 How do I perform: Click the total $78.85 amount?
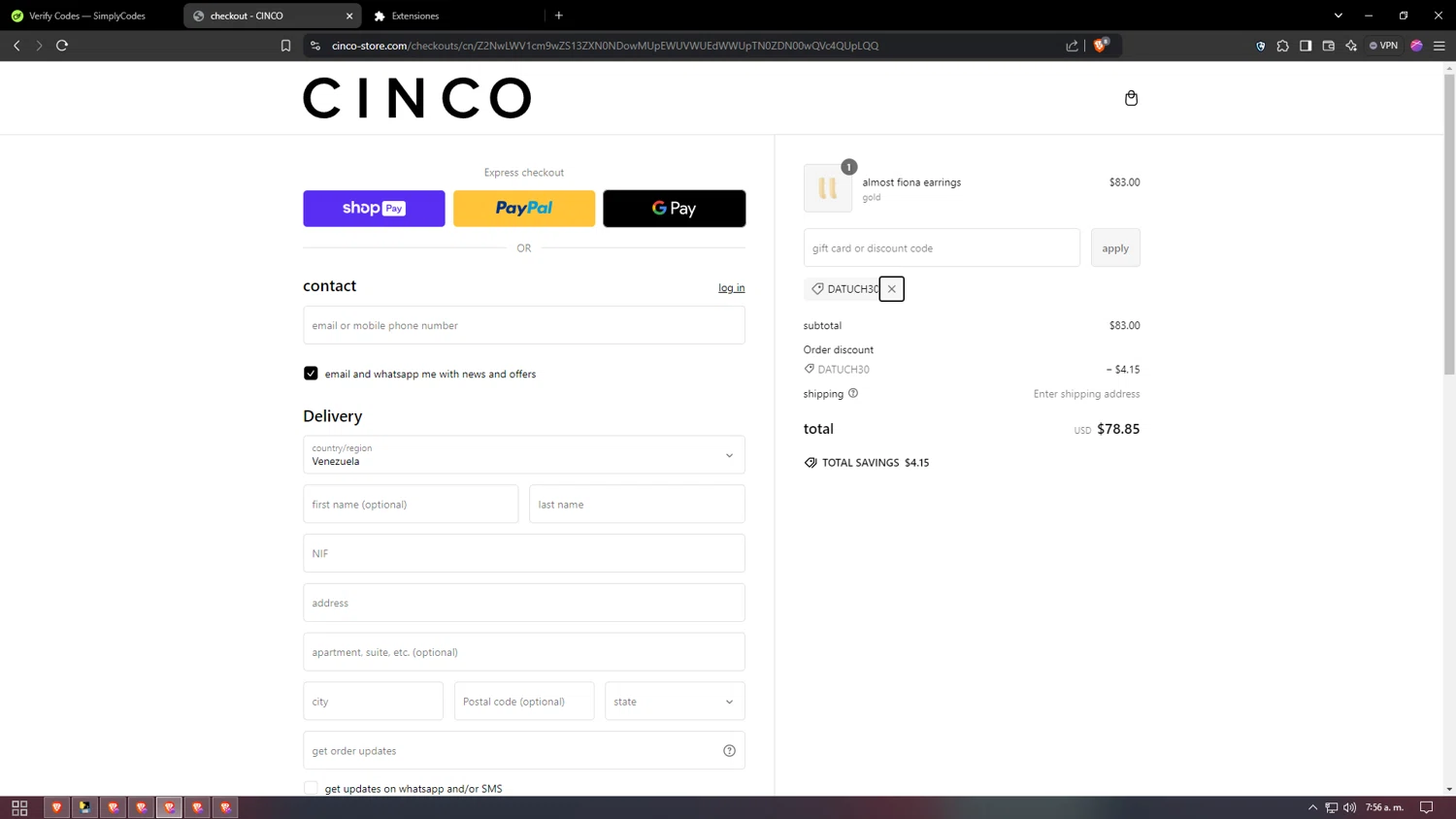pyautogui.click(x=1118, y=429)
